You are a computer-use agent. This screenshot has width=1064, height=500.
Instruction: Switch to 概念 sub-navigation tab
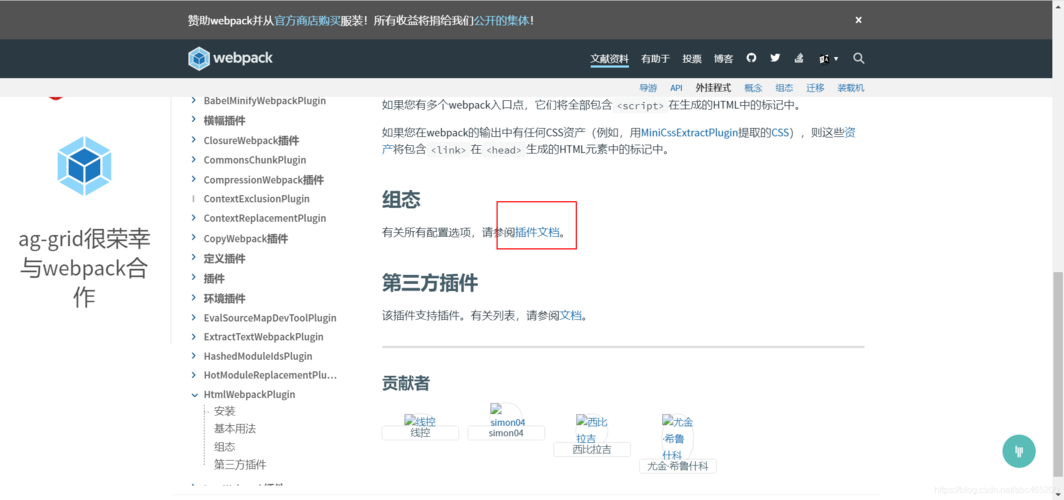[753, 88]
